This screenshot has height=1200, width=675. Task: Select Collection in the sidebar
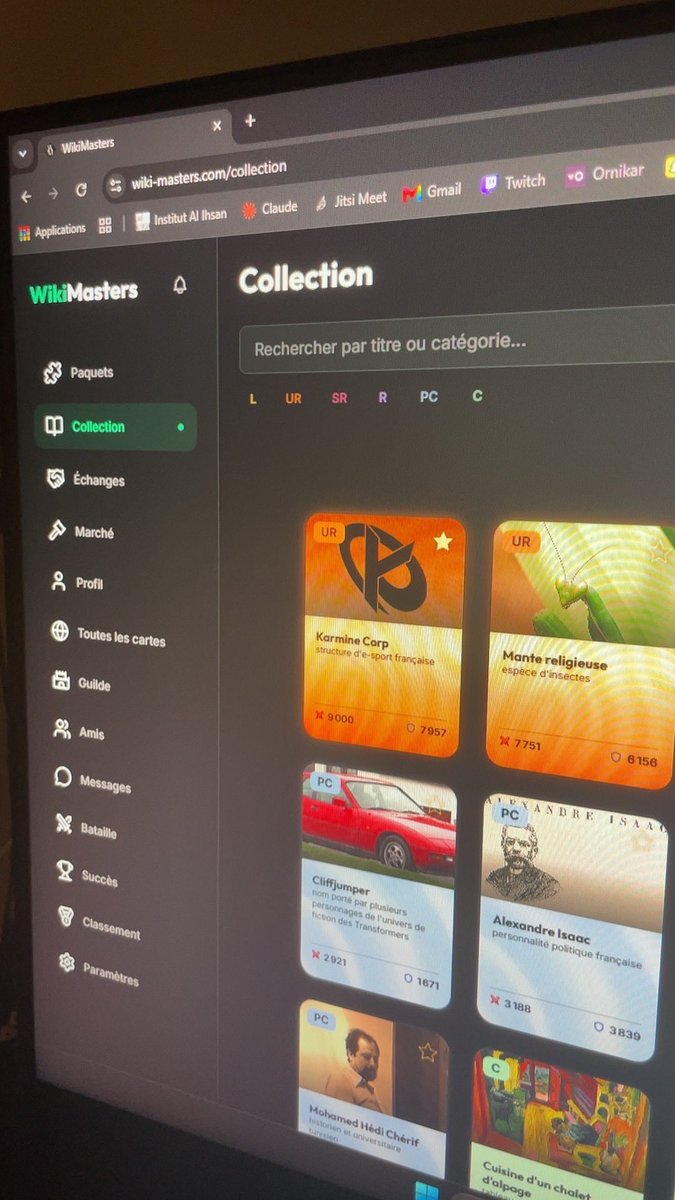tap(115, 427)
